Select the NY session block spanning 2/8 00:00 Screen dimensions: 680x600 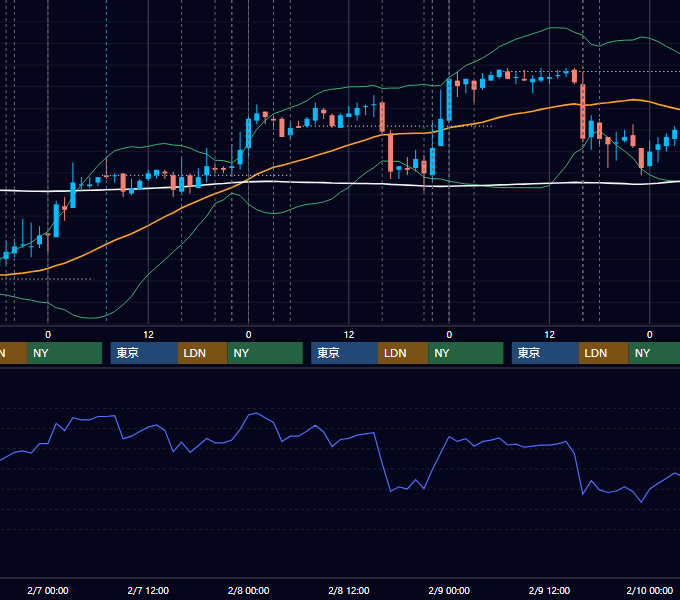click(265, 353)
